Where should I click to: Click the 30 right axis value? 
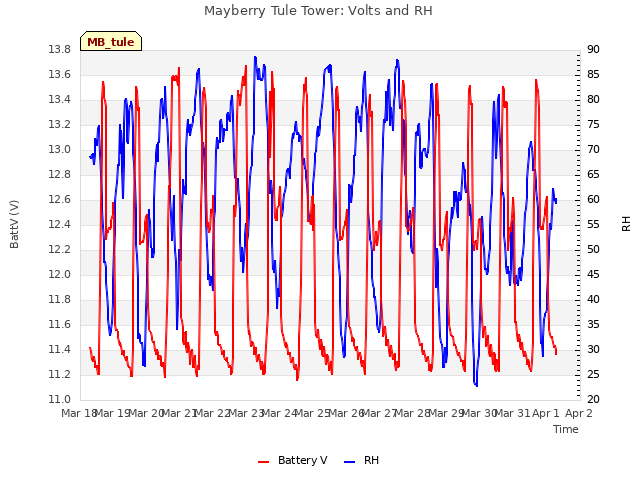pos(593,350)
